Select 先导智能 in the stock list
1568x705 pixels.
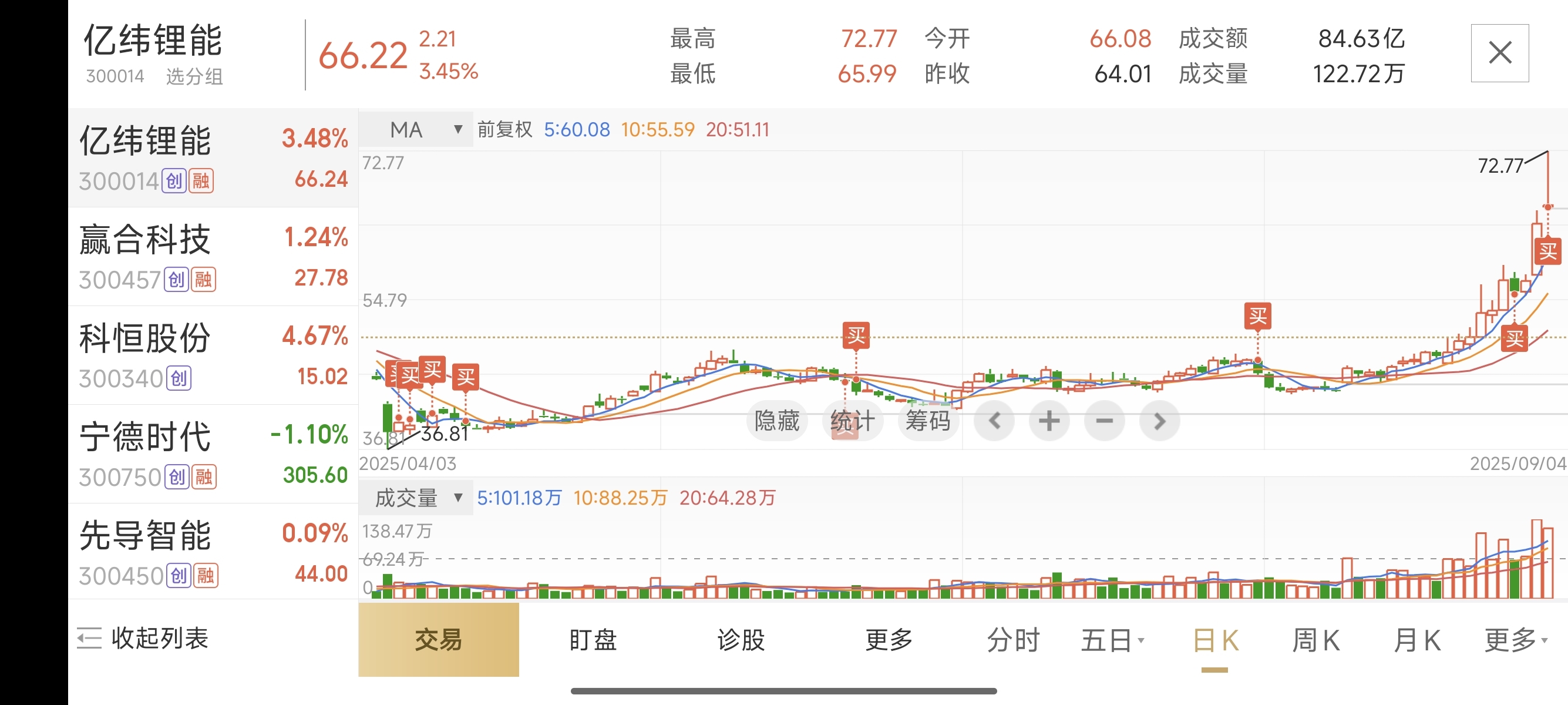click(x=213, y=552)
